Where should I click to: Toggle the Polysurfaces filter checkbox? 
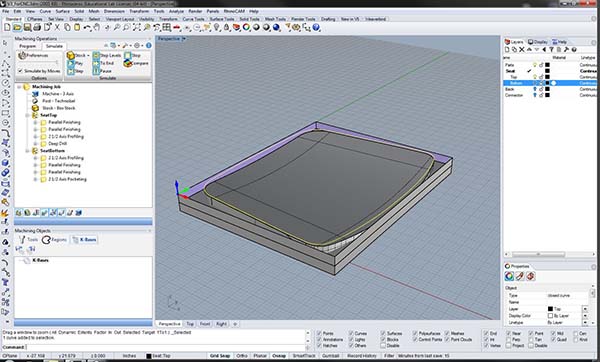(415, 333)
